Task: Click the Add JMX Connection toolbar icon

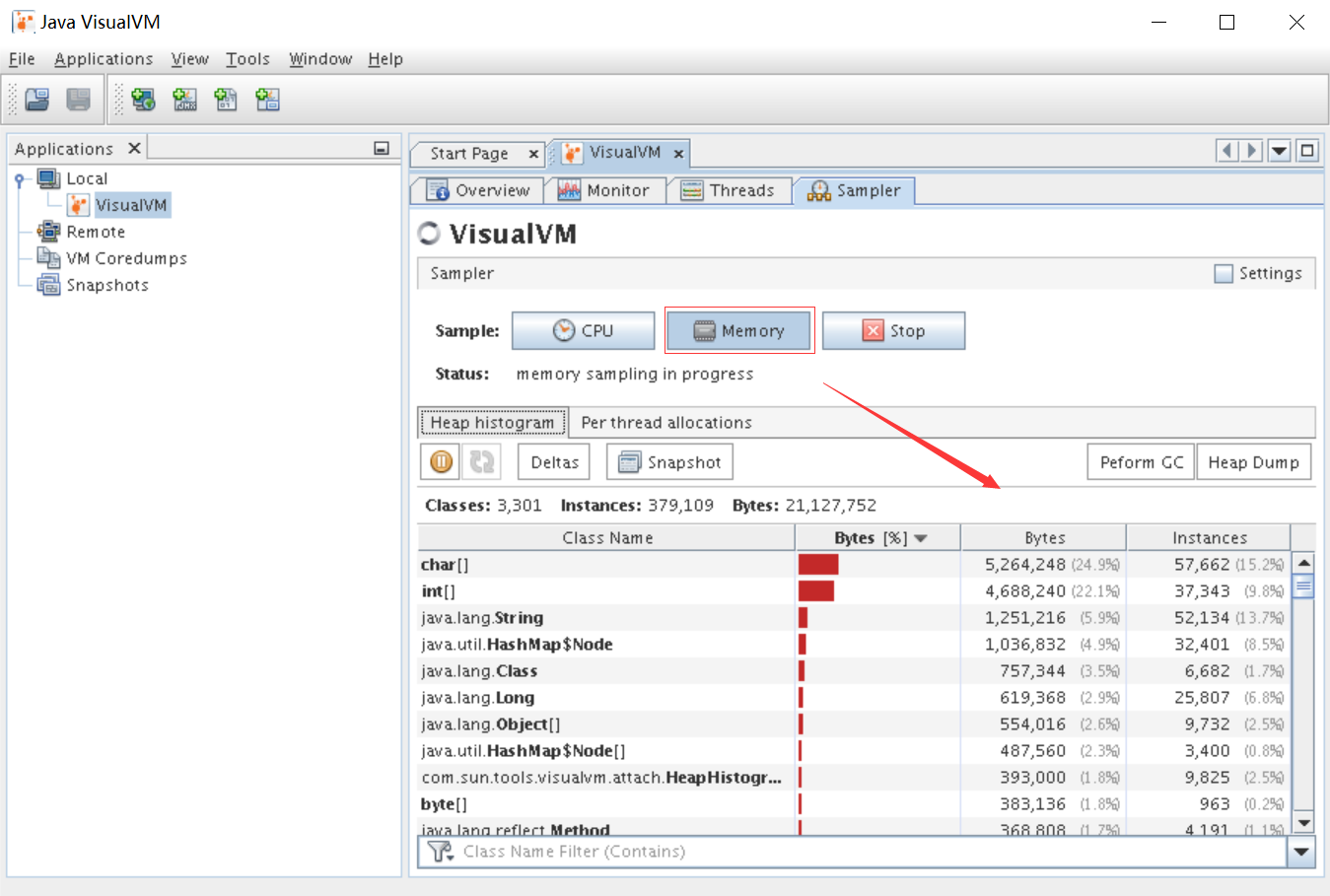Action: [184, 100]
